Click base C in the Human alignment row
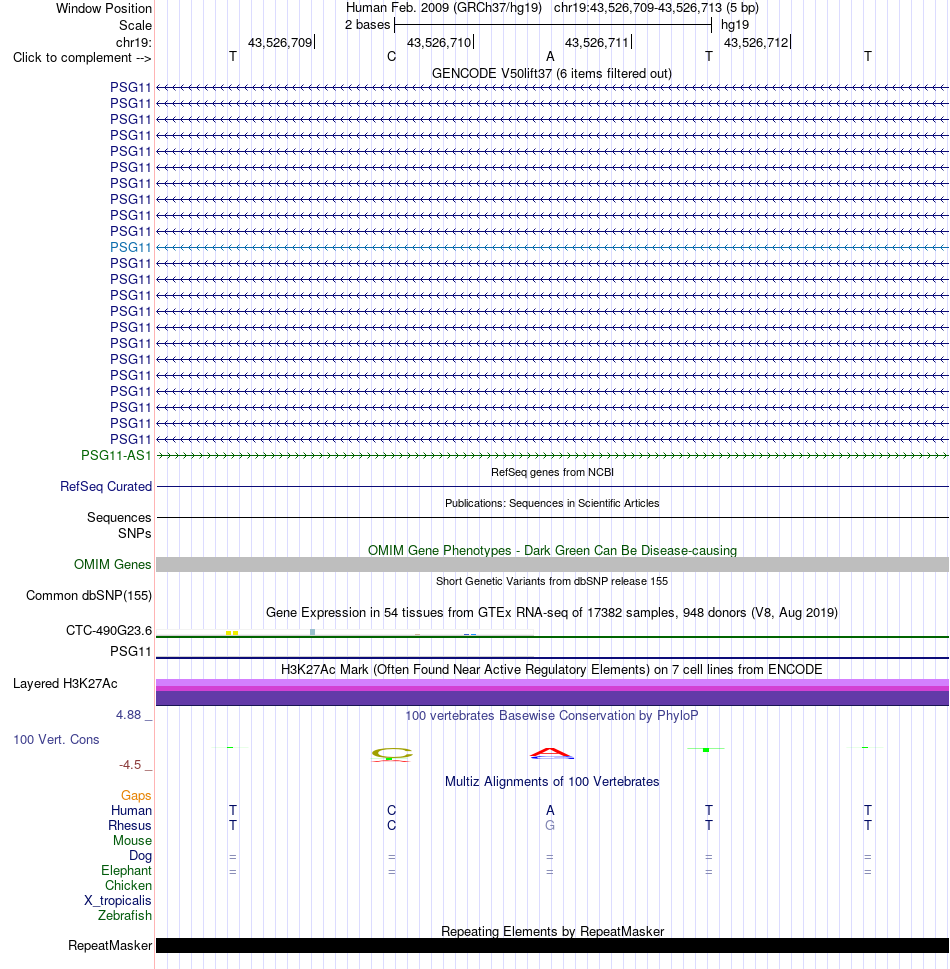The width and height of the screenshot is (950, 969). 391,810
